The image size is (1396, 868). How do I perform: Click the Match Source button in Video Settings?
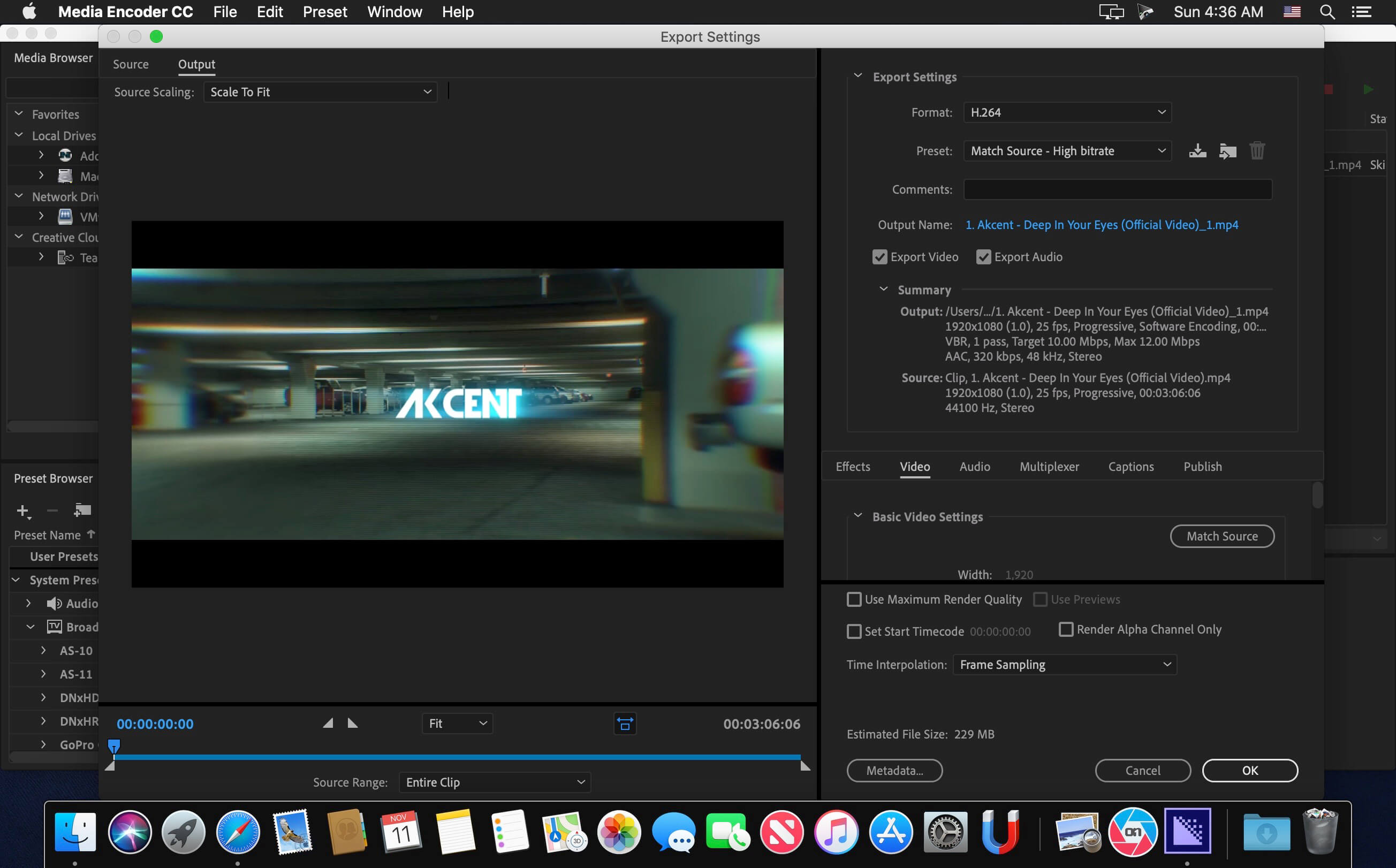coord(1221,535)
